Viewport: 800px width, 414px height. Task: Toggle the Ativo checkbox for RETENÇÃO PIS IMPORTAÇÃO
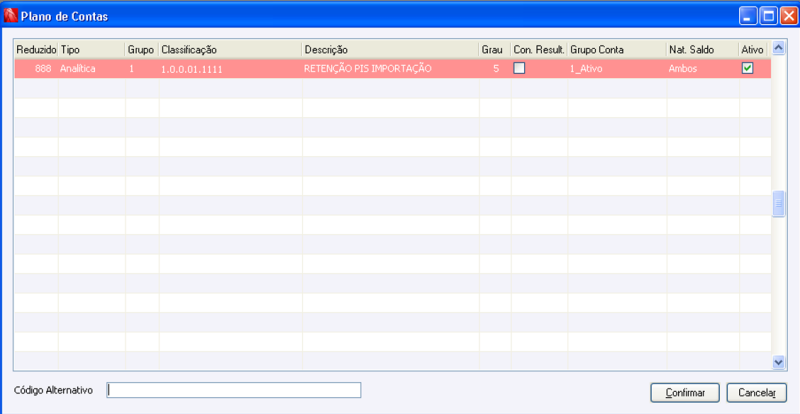pyautogui.click(x=747, y=68)
